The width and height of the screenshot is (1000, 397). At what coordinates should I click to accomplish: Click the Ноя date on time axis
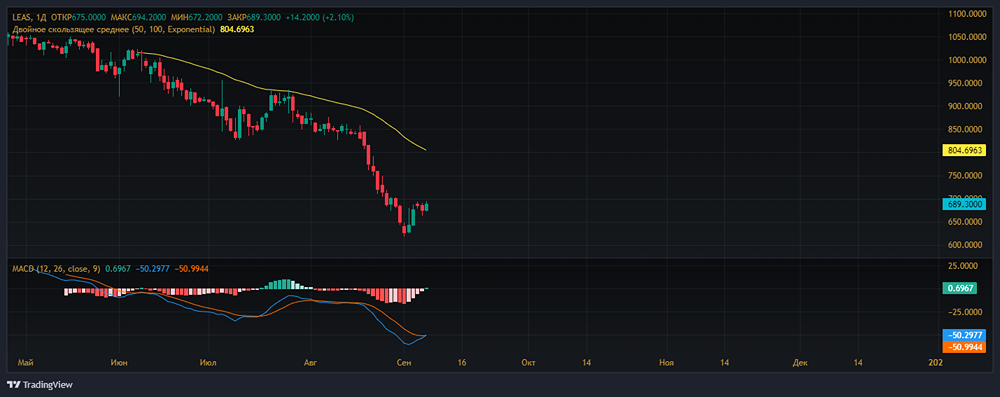point(666,363)
